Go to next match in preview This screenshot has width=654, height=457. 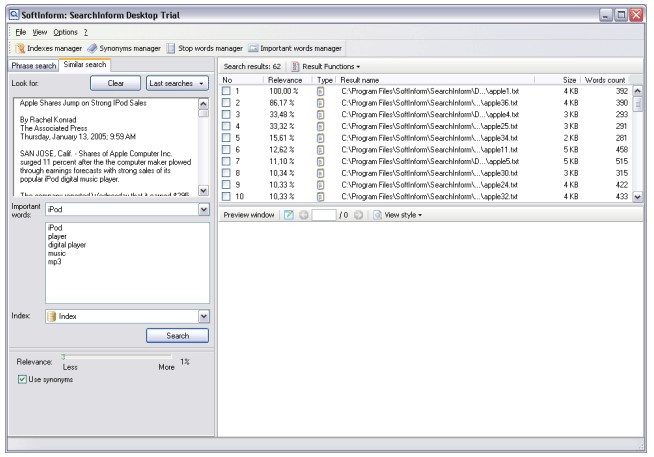pyautogui.click(x=358, y=215)
